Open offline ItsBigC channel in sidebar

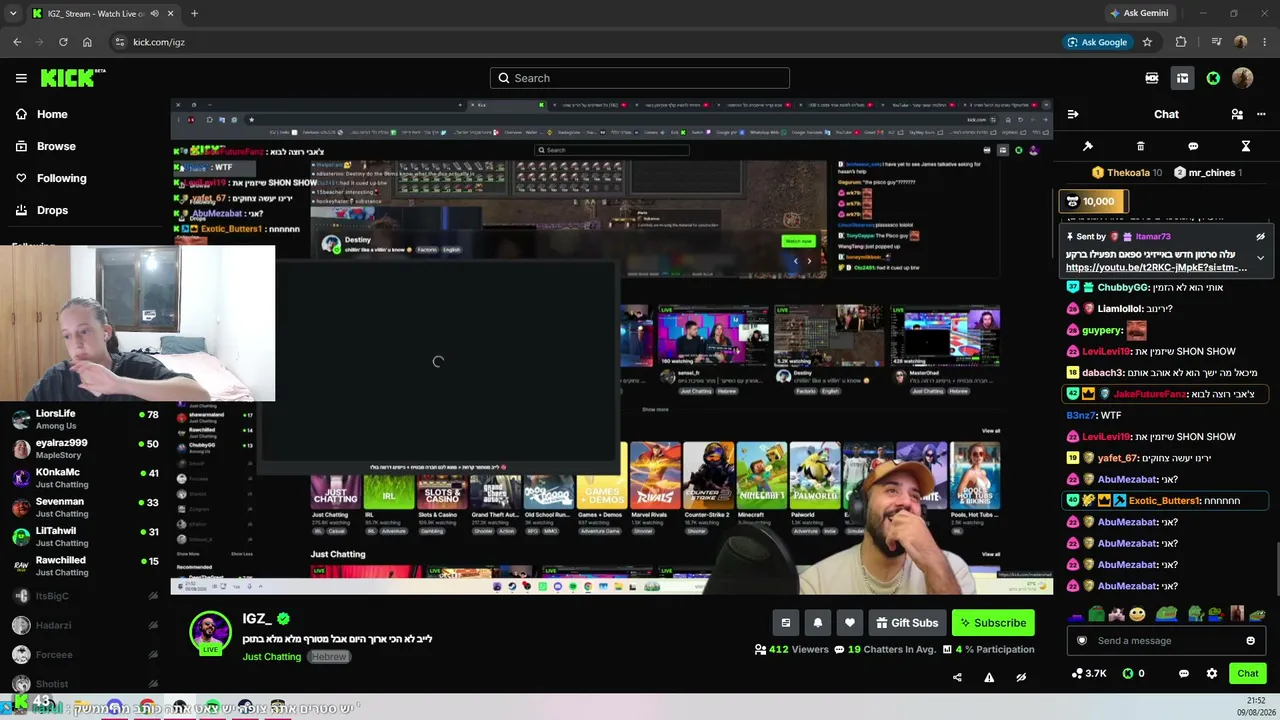point(85,596)
